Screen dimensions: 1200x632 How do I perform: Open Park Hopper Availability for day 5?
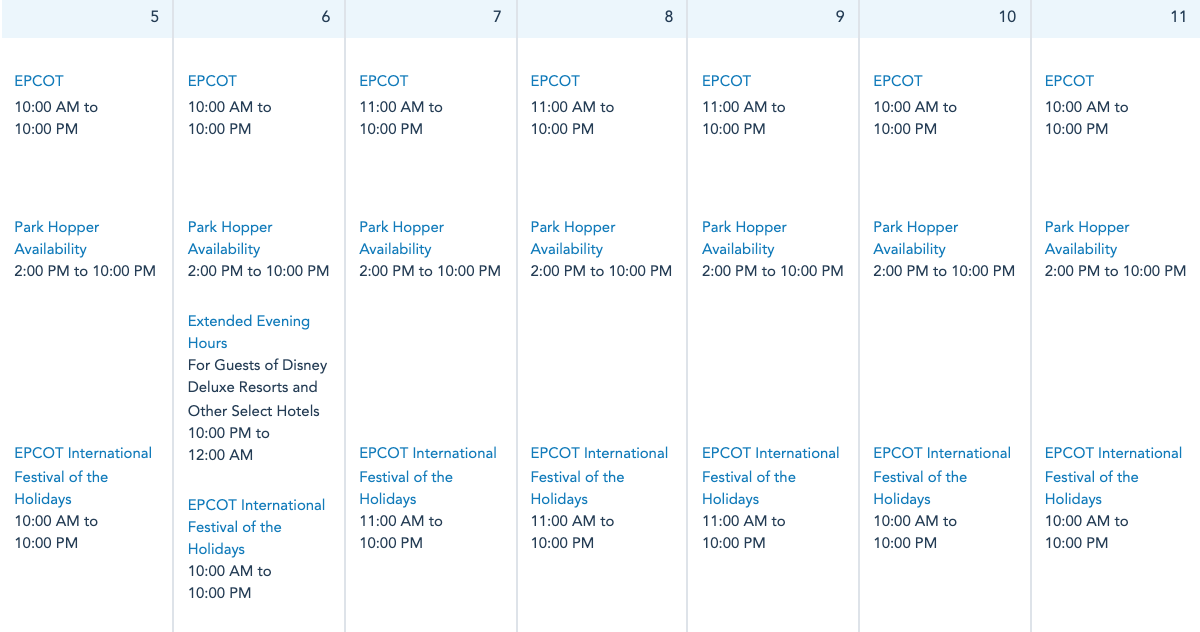click(x=56, y=238)
